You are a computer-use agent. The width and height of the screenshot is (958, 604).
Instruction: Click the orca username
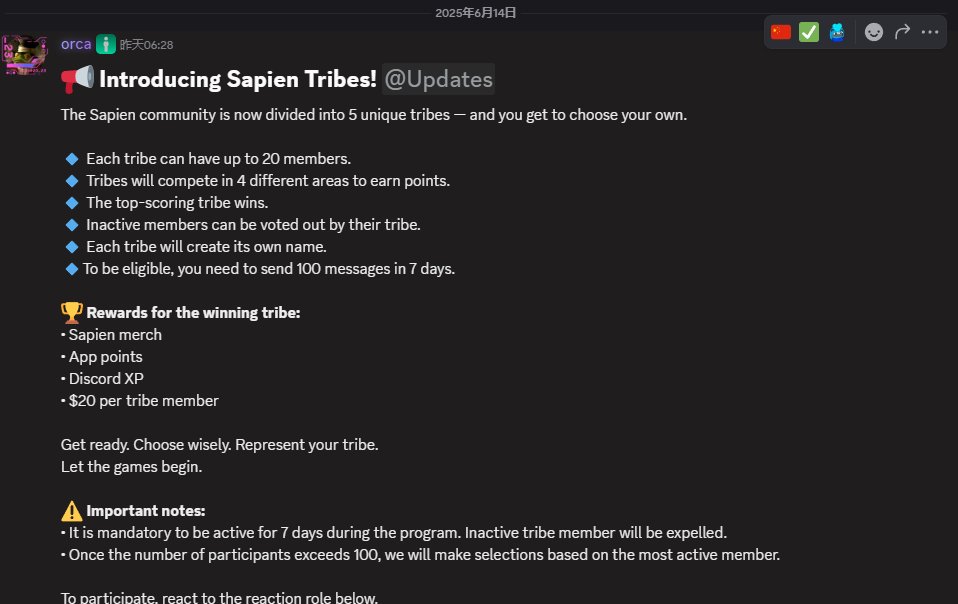76,44
